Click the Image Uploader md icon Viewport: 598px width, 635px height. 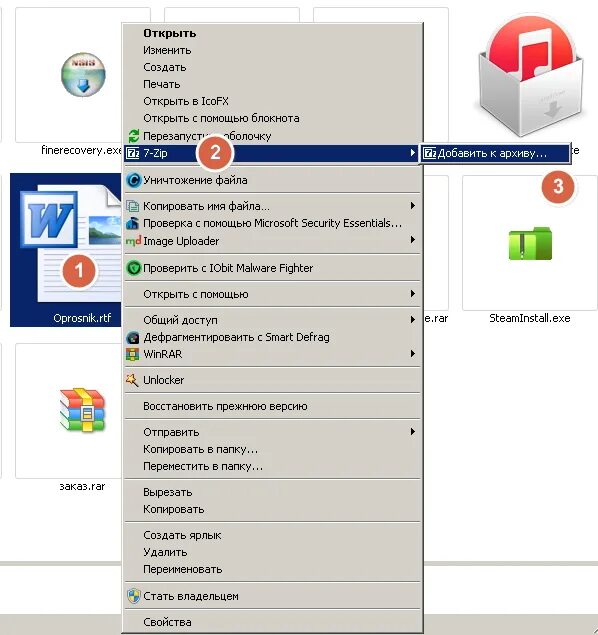coord(133,241)
